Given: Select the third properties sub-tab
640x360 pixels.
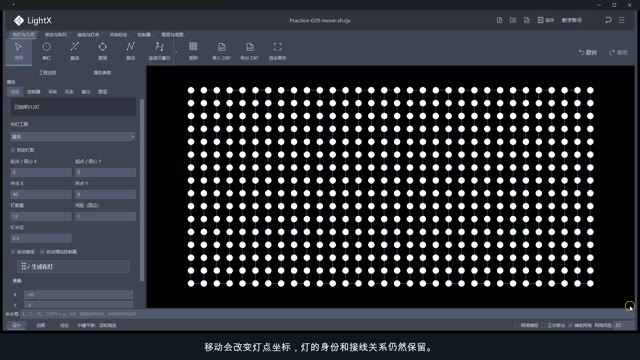Looking at the screenshot, I should point(52,92).
